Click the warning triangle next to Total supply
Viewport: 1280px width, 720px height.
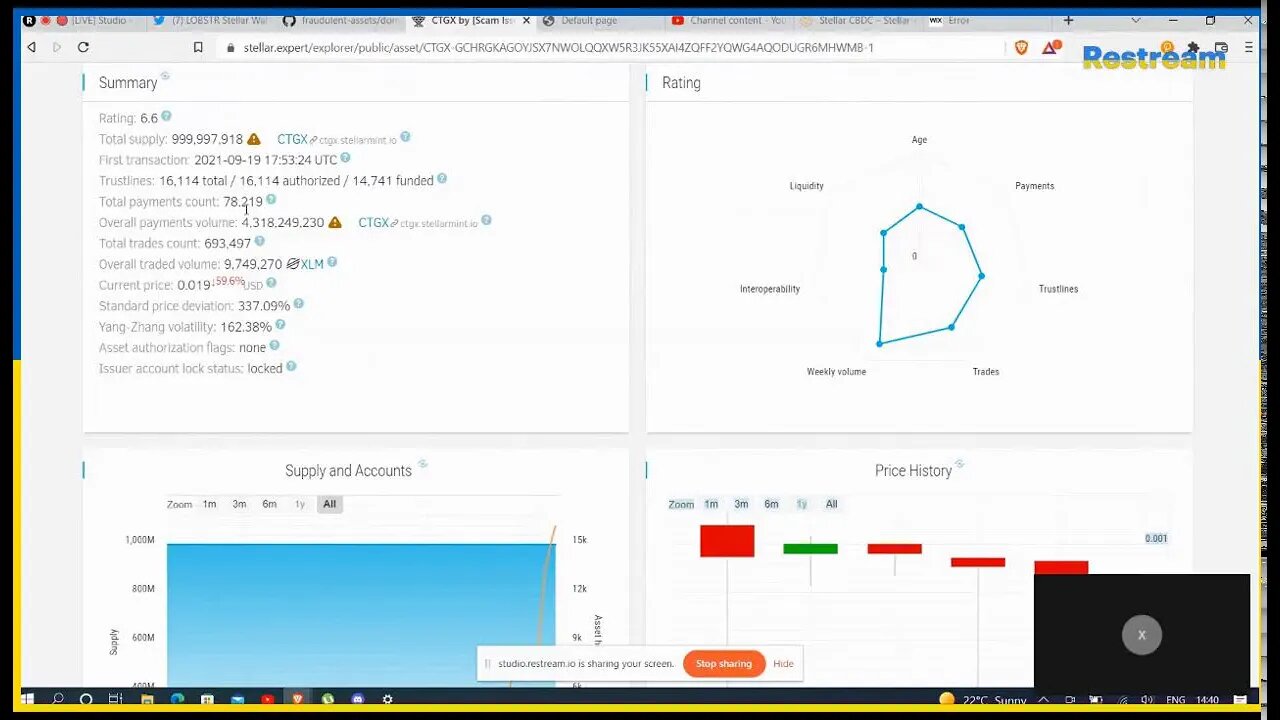(254, 139)
